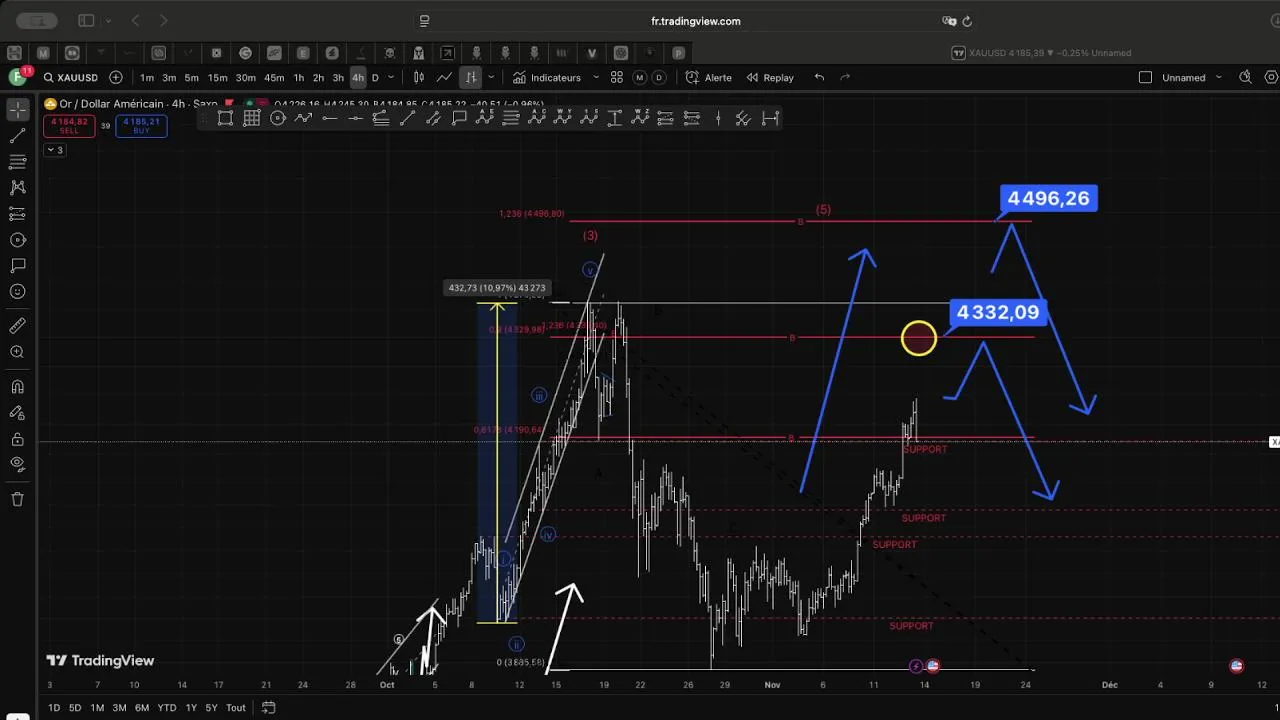
Task: Click the blue BUY price button
Action: point(141,126)
